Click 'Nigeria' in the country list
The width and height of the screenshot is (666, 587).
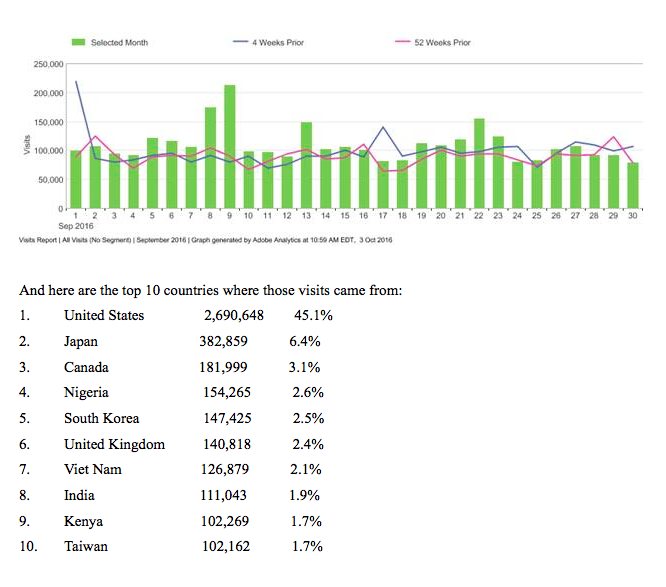(x=86, y=392)
